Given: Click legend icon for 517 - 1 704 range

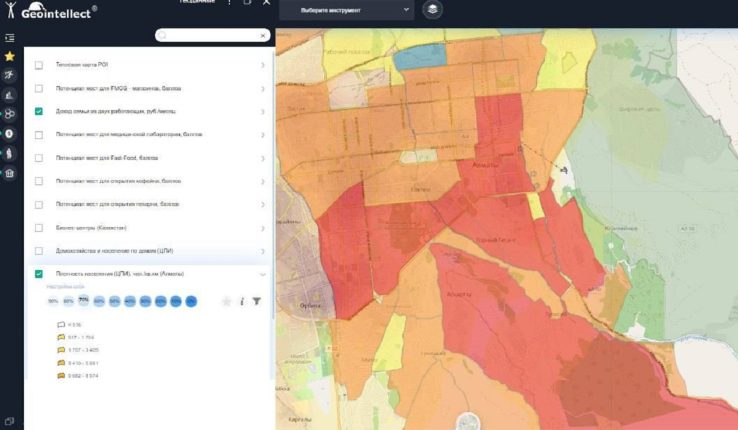Looking at the screenshot, I should [x=61, y=337].
